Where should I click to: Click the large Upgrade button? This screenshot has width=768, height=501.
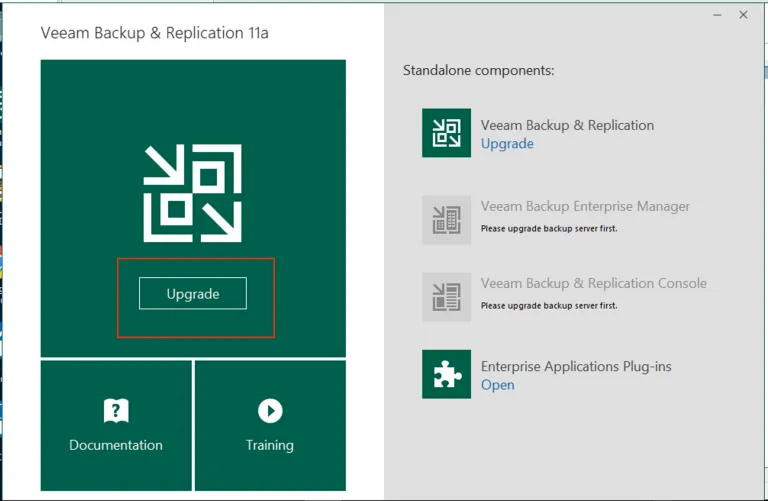point(192,293)
